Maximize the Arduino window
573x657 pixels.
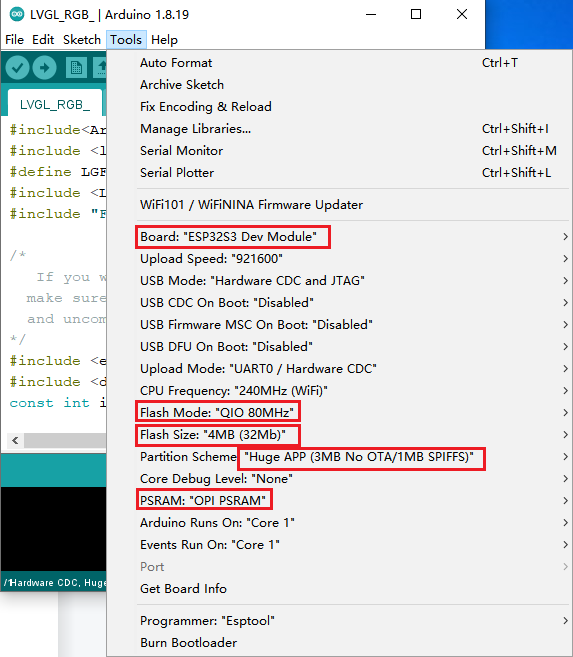(416, 14)
